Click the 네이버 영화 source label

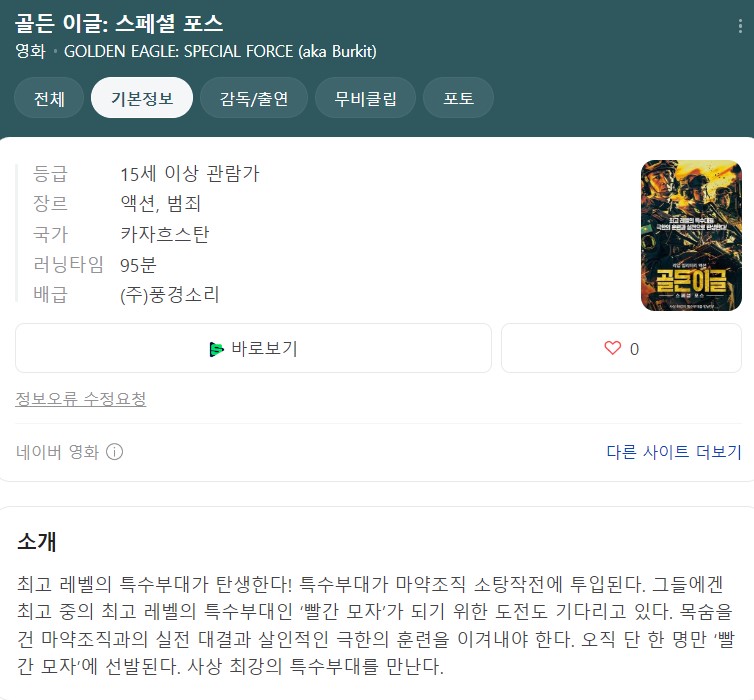point(57,452)
